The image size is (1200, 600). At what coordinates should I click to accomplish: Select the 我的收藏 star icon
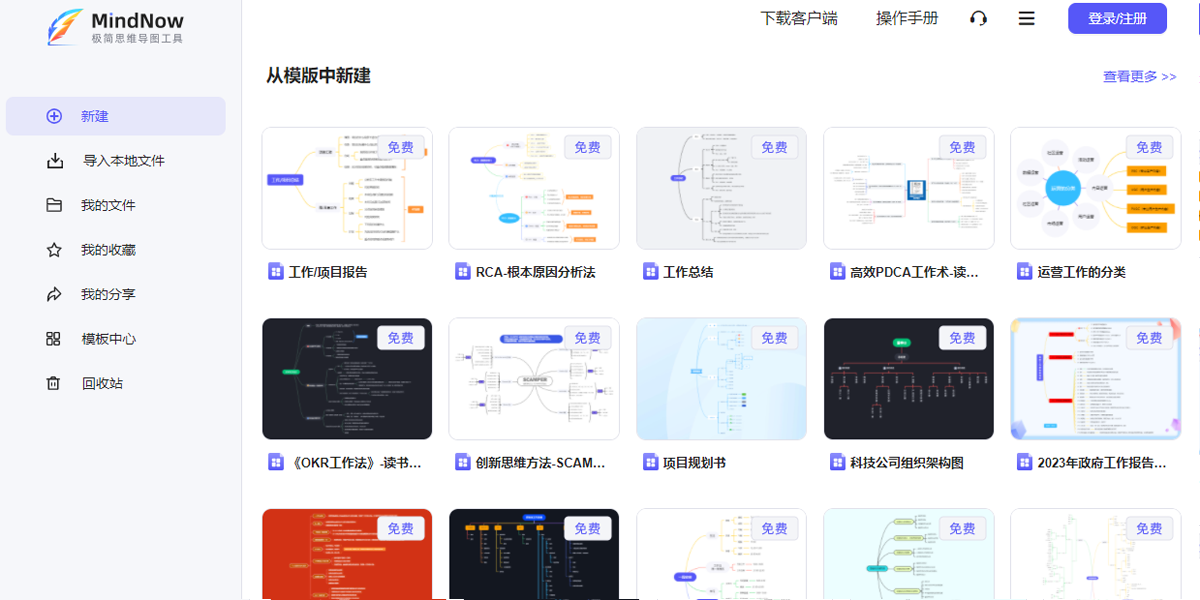[52, 249]
